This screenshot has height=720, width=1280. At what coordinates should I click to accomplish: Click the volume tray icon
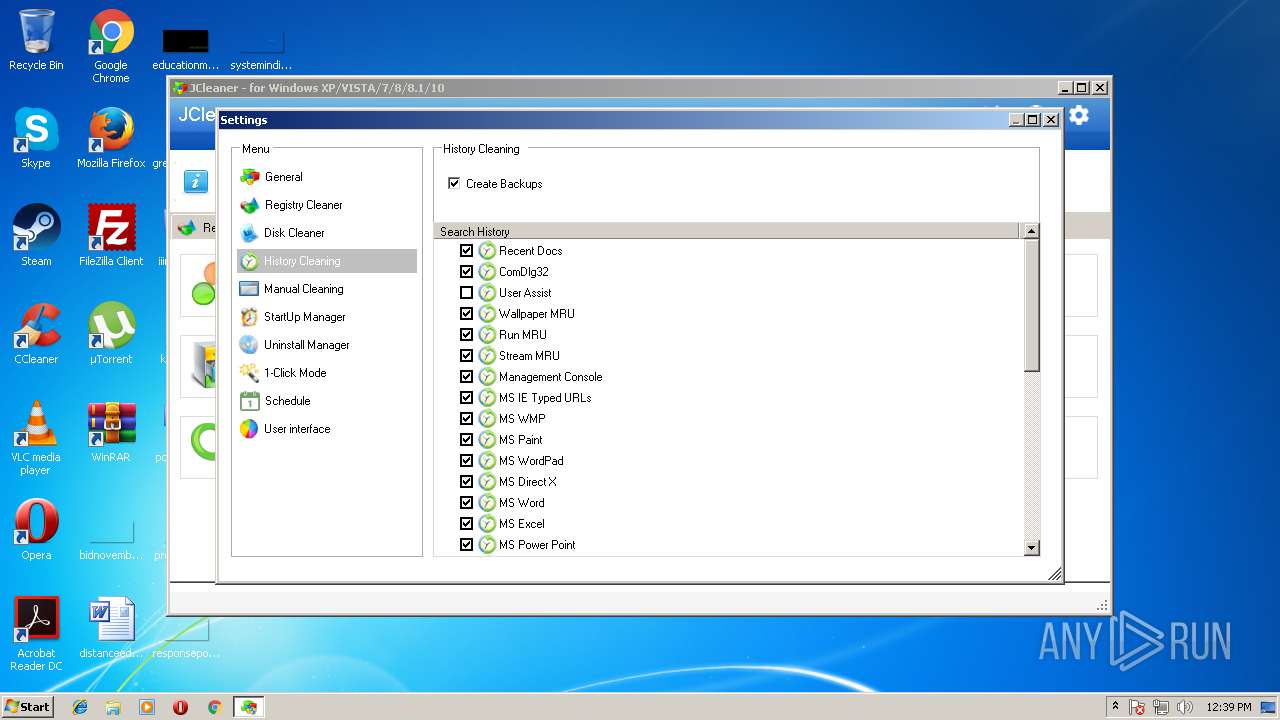(1185, 707)
